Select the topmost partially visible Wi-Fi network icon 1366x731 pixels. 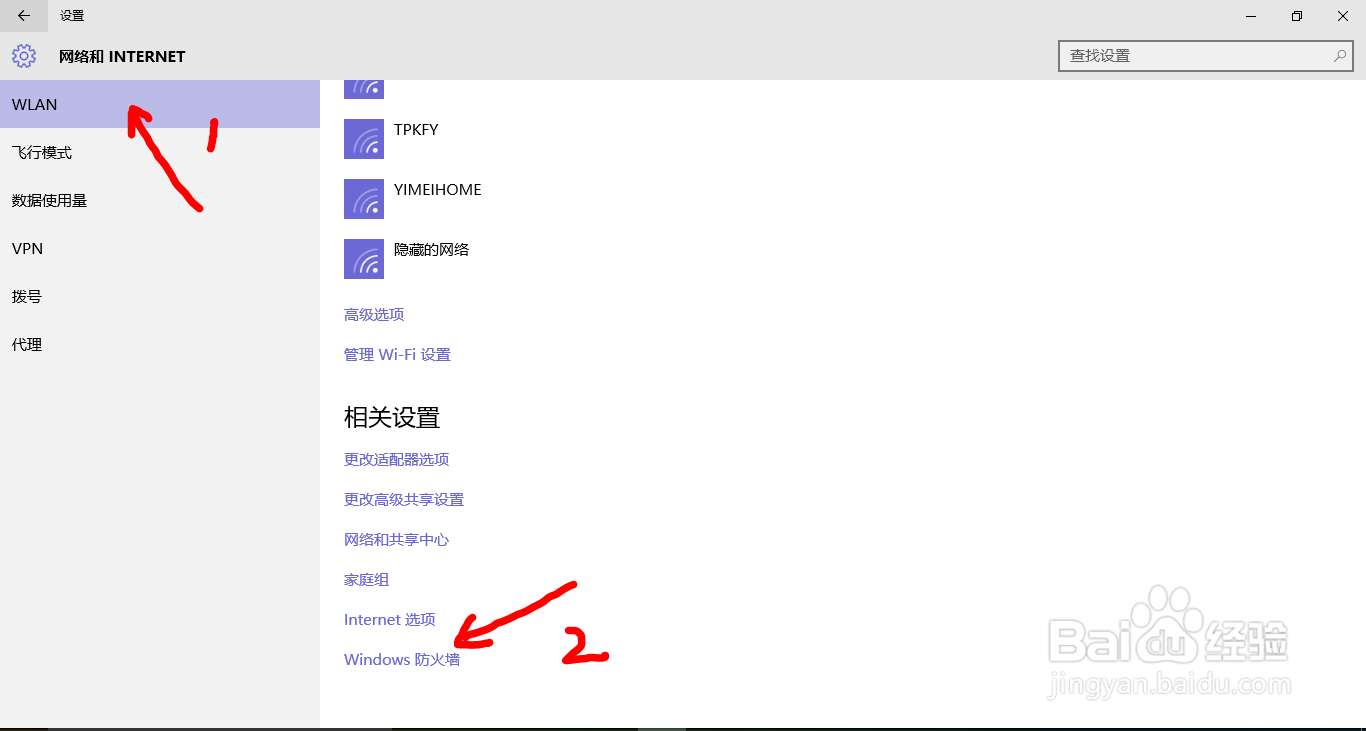coord(363,86)
